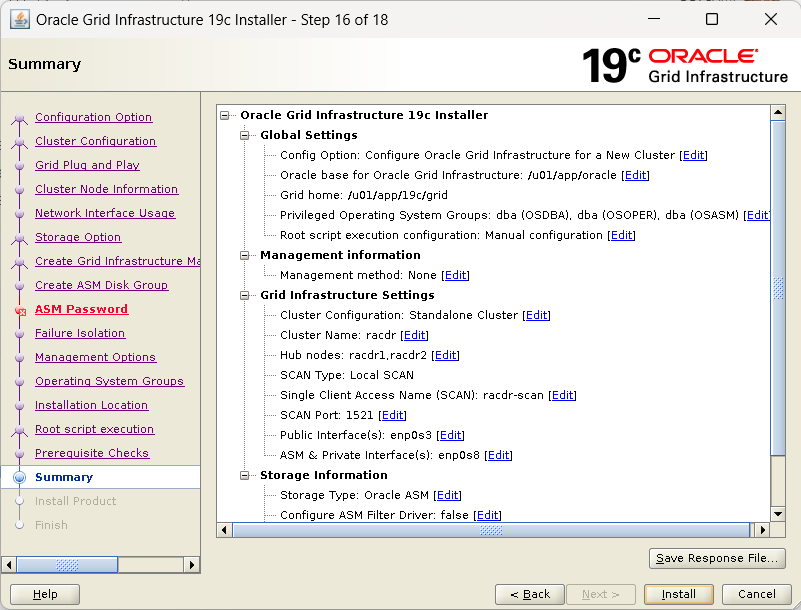Go to the Cluster Configuration step

(96, 141)
